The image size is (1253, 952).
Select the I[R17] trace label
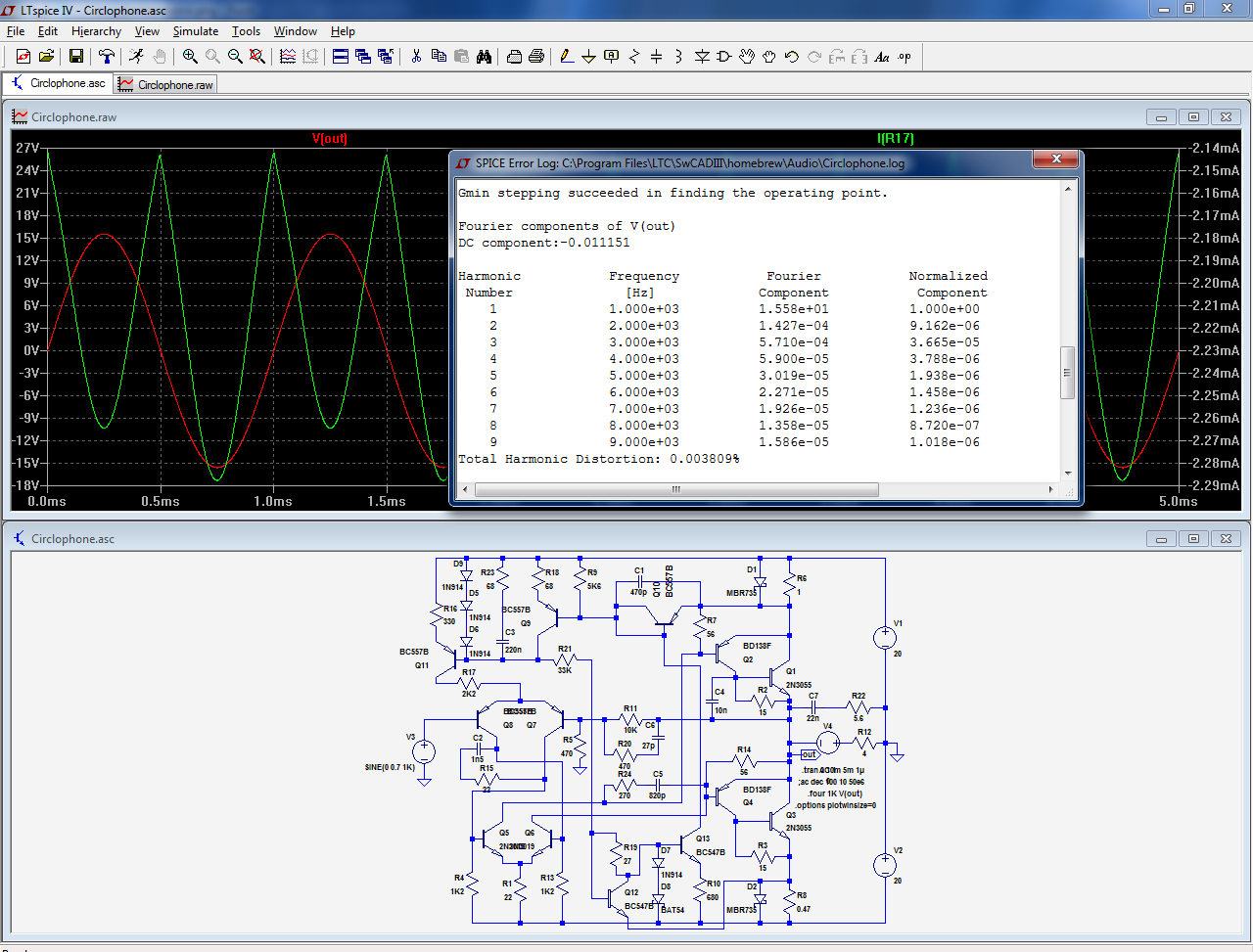click(x=896, y=138)
